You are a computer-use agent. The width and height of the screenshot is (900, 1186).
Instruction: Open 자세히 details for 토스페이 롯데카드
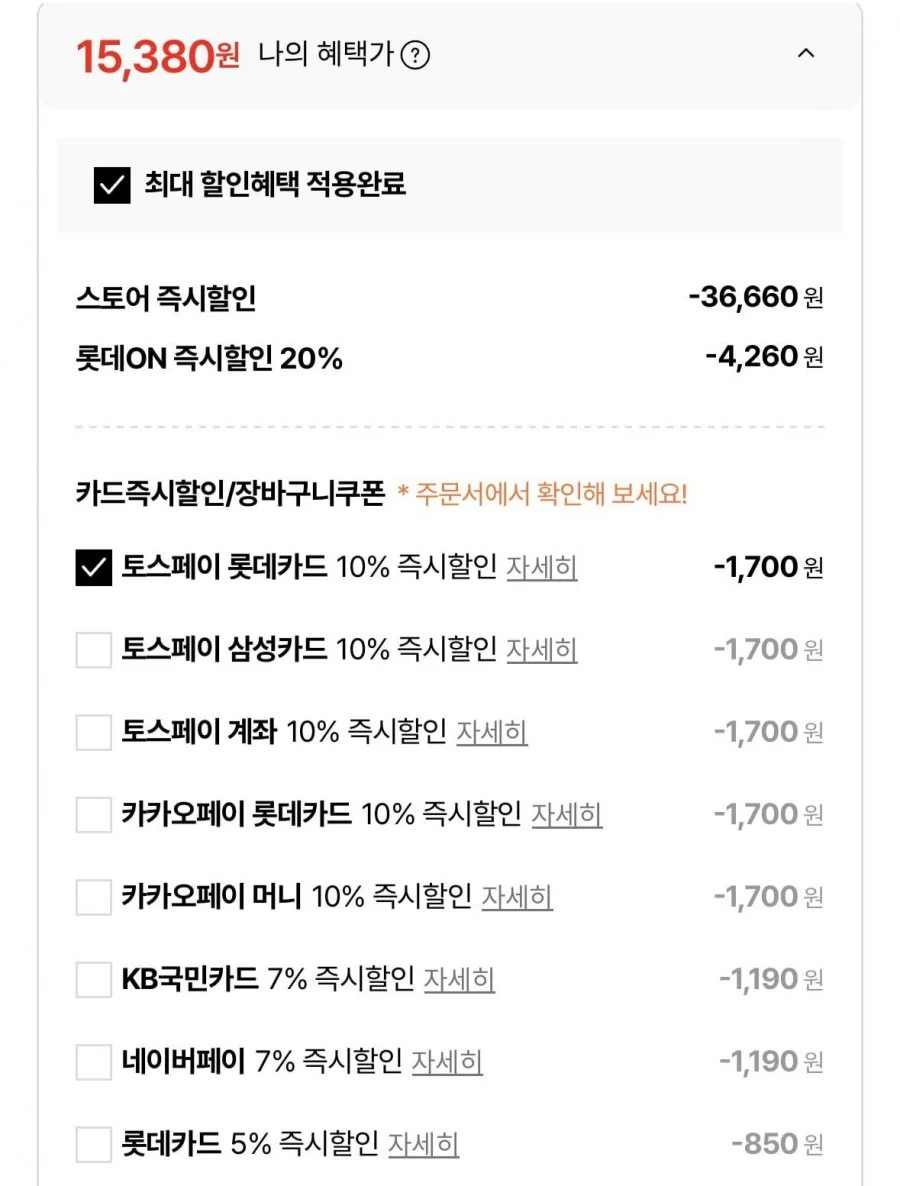542,567
